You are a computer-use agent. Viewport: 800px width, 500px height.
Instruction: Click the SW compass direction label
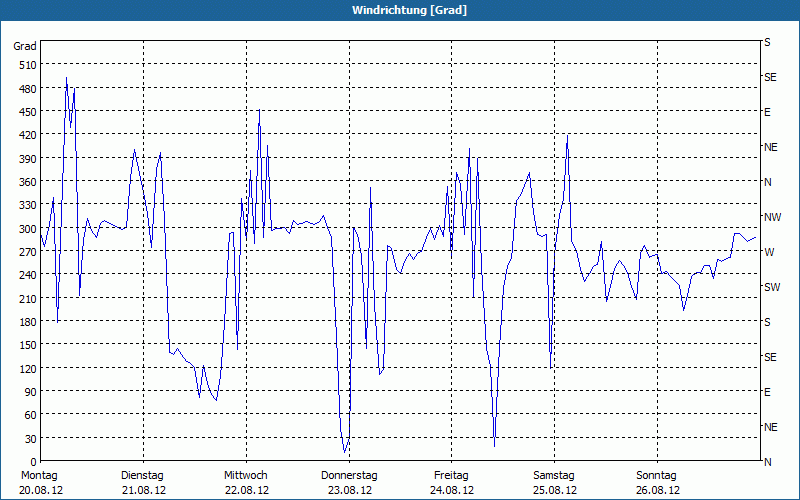tap(772, 287)
